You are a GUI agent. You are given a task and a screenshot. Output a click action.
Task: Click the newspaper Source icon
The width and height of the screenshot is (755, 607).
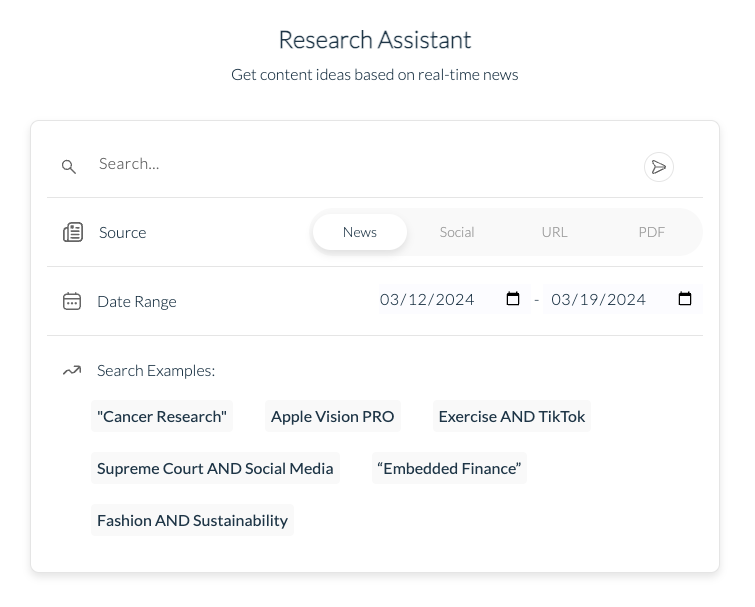click(x=73, y=232)
